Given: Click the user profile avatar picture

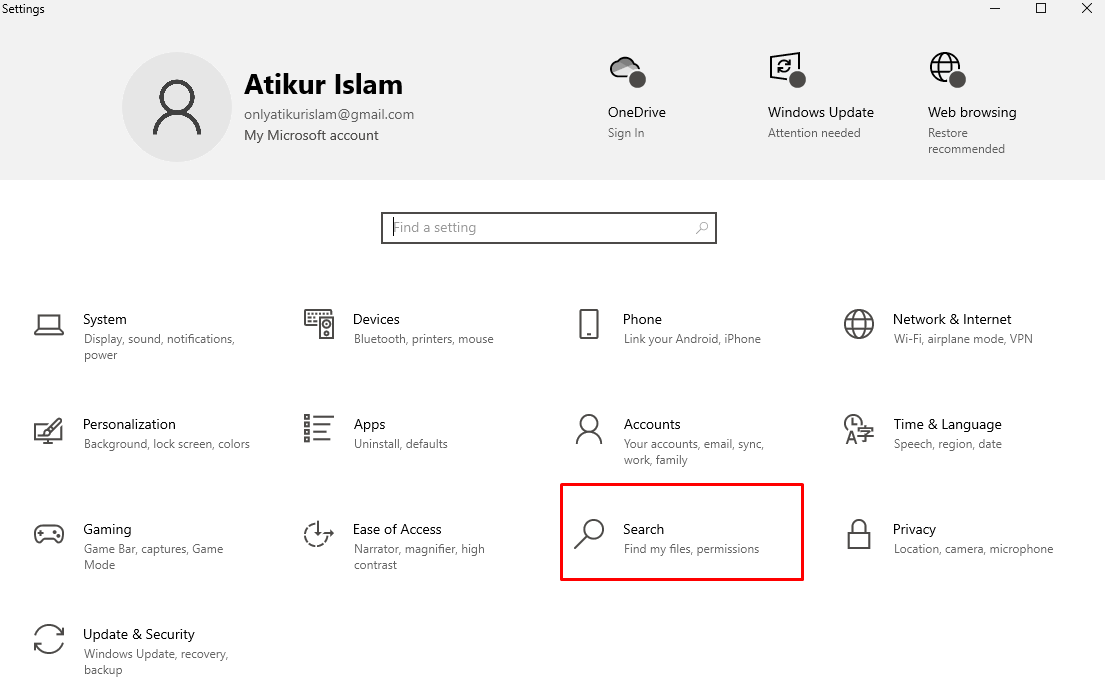Looking at the screenshot, I should coord(177,106).
